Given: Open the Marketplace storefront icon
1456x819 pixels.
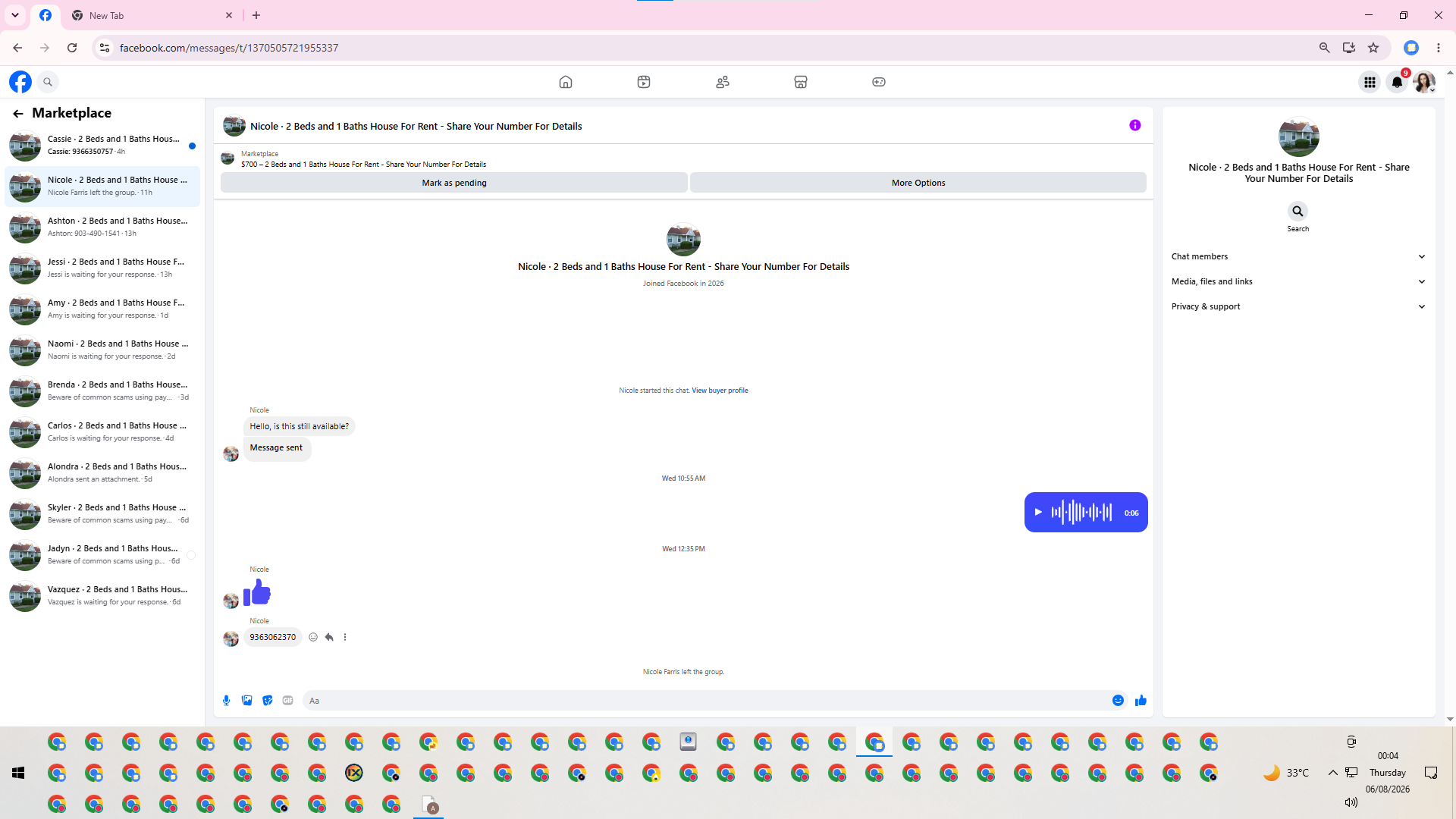Looking at the screenshot, I should coord(801,82).
